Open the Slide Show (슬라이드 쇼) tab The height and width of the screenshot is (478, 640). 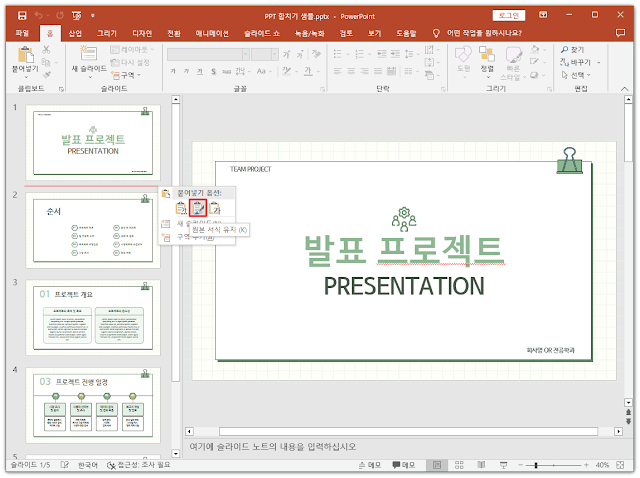coord(262,33)
